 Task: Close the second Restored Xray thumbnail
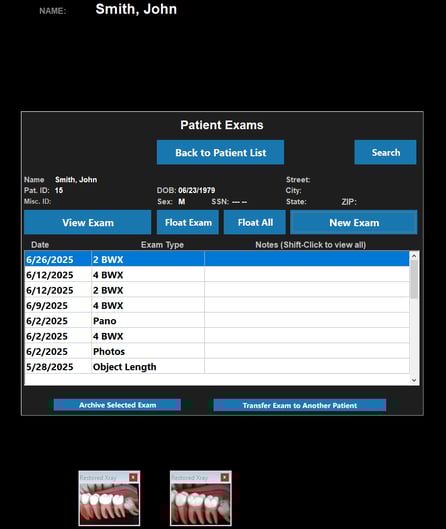pos(225,477)
